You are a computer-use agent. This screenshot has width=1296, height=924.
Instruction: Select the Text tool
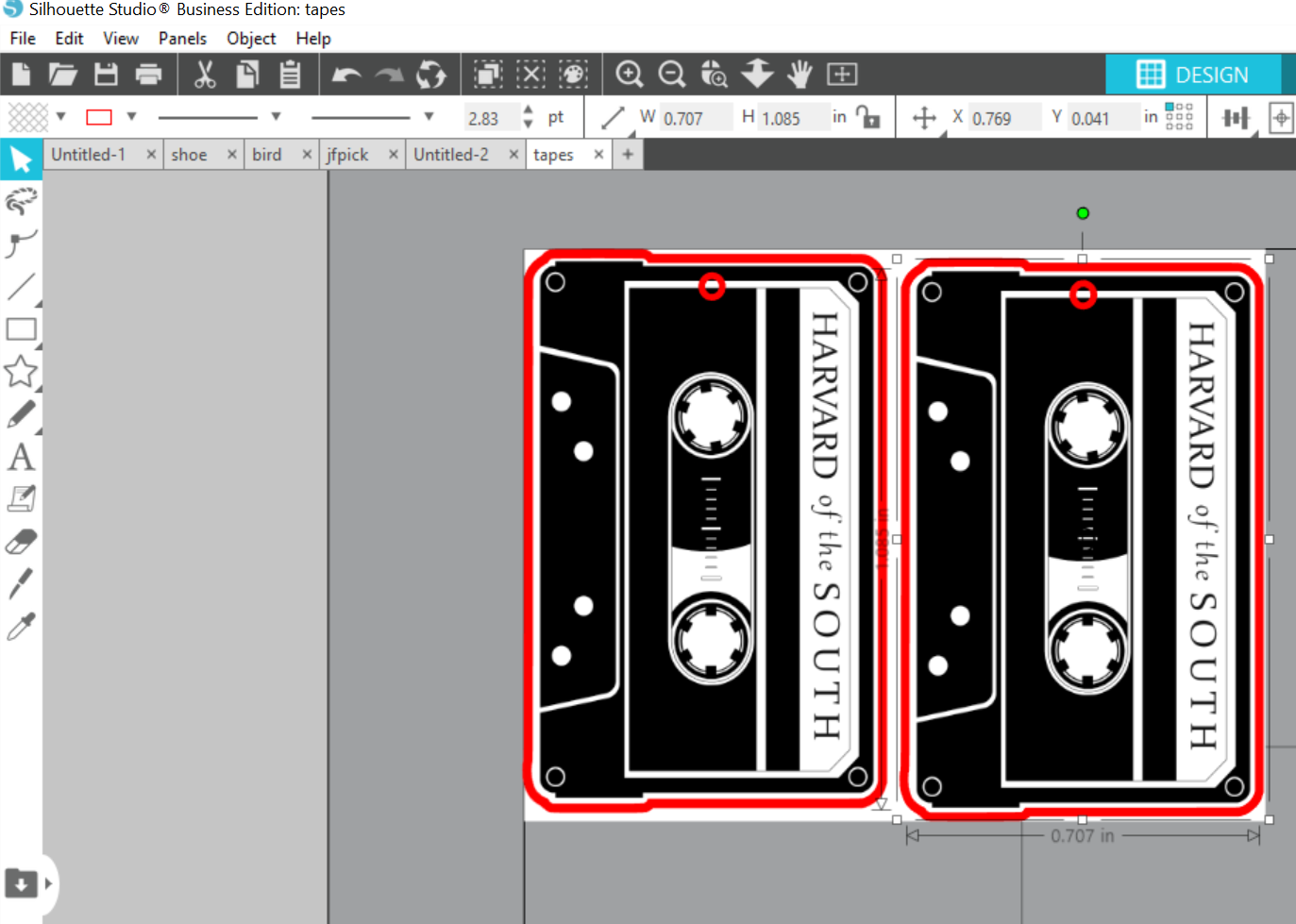pyautogui.click(x=21, y=457)
